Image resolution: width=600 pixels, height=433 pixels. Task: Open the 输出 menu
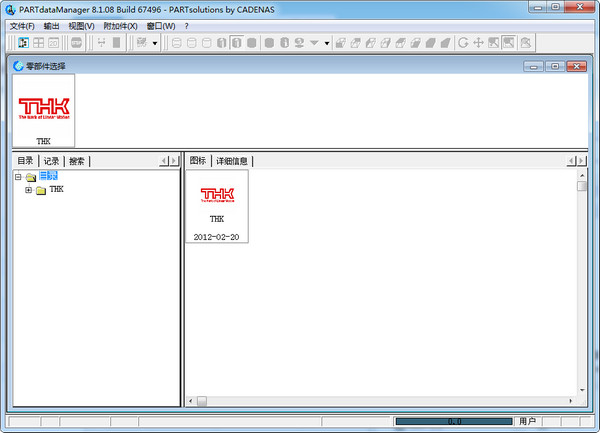tap(51, 26)
